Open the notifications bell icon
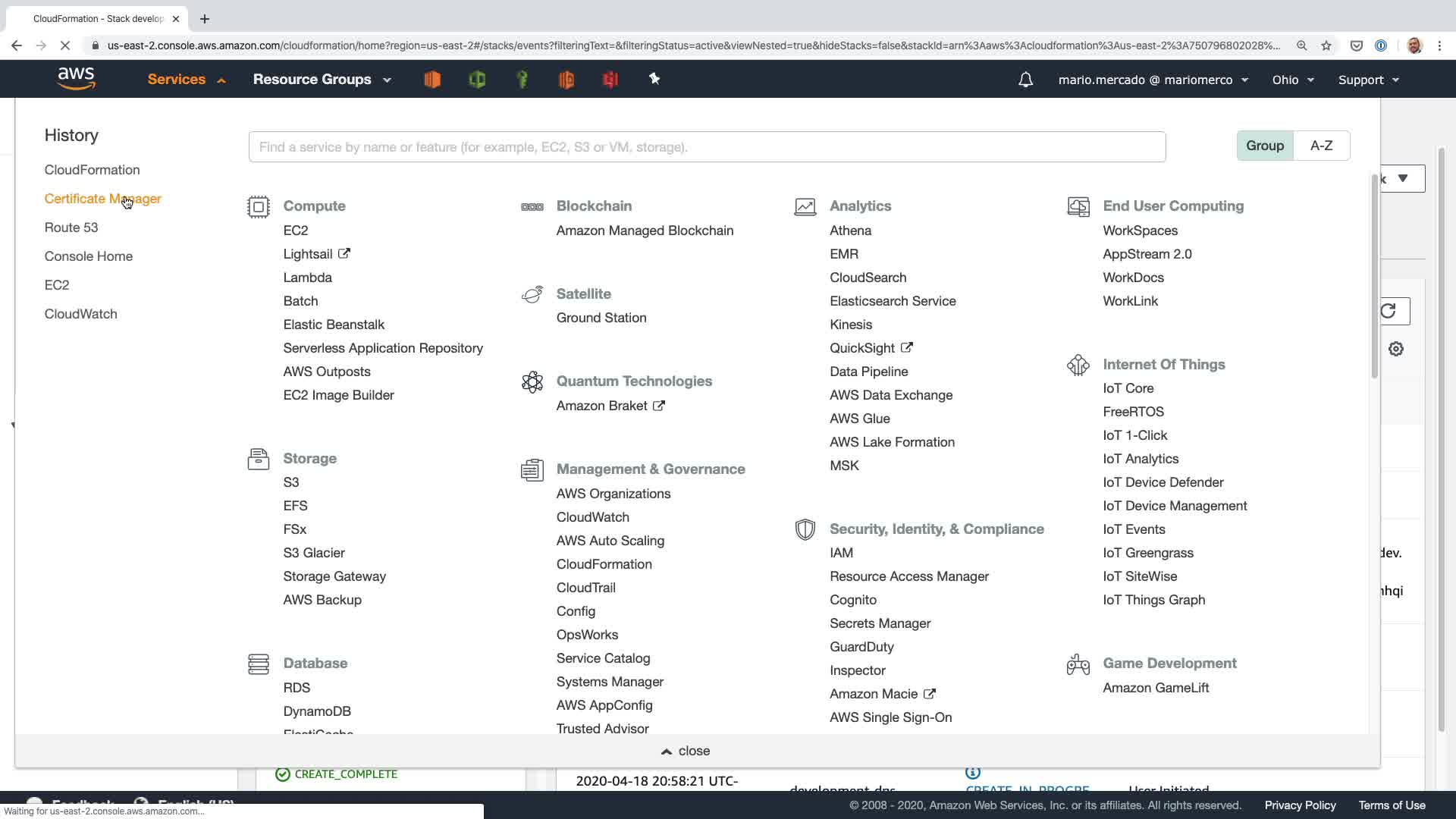 click(x=1025, y=80)
